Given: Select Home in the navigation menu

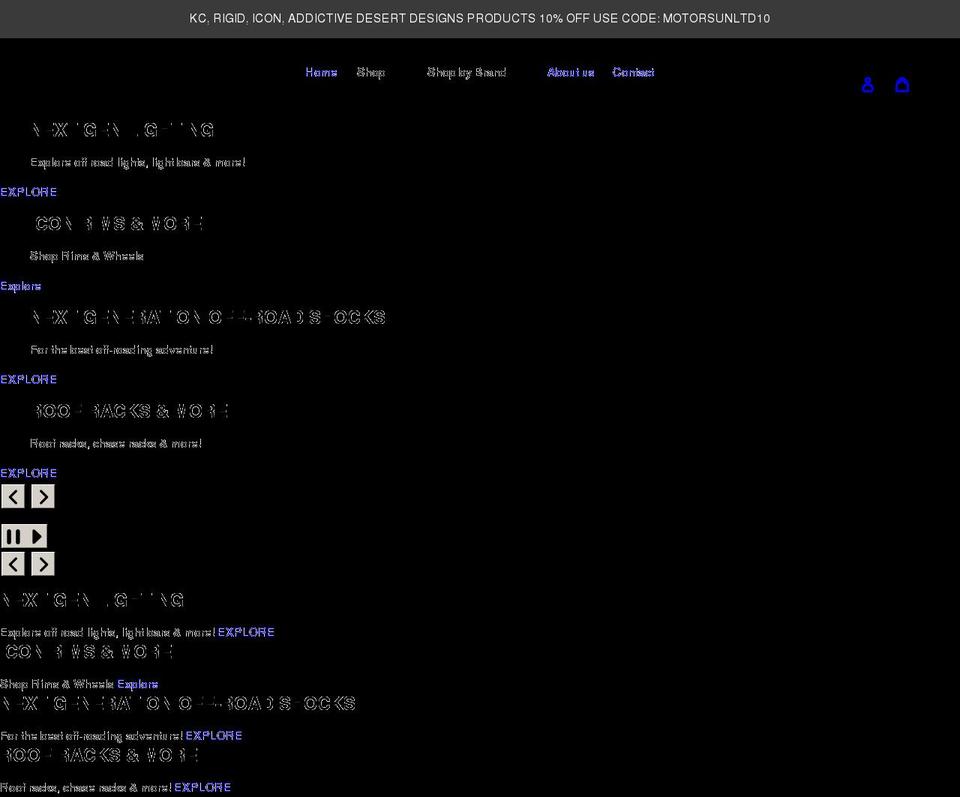Looking at the screenshot, I should [x=321, y=72].
